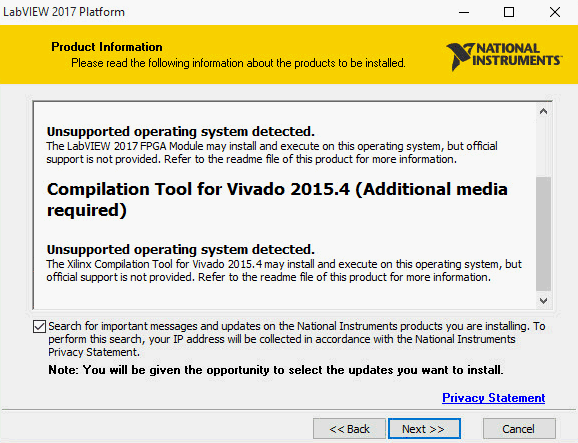Go to previous step with Back button
Screen dimensions: 578x443
click(349, 429)
